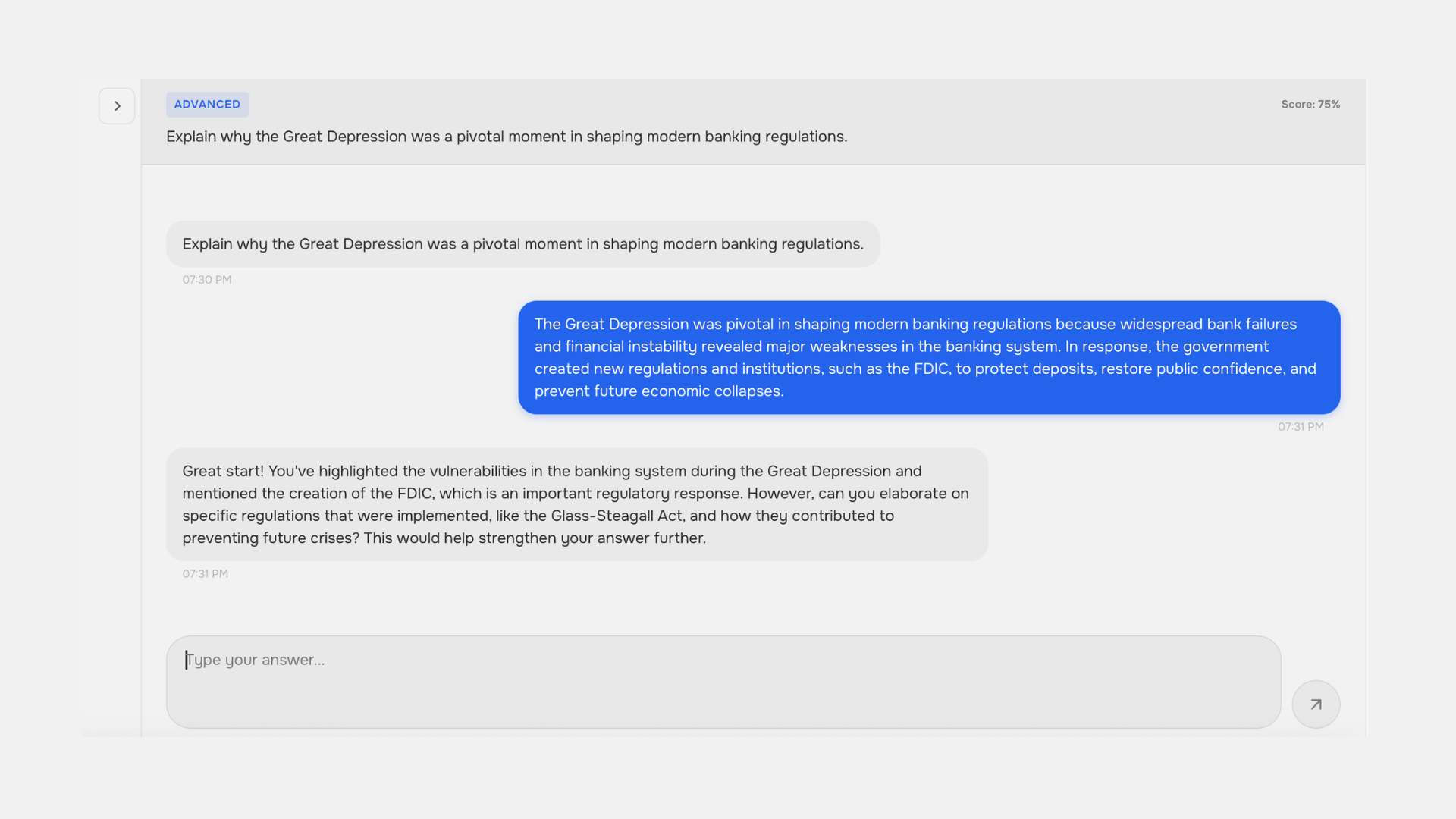Screen dimensions: 1456x819
Task: Click the question text in the header bar
Action: 507,136
